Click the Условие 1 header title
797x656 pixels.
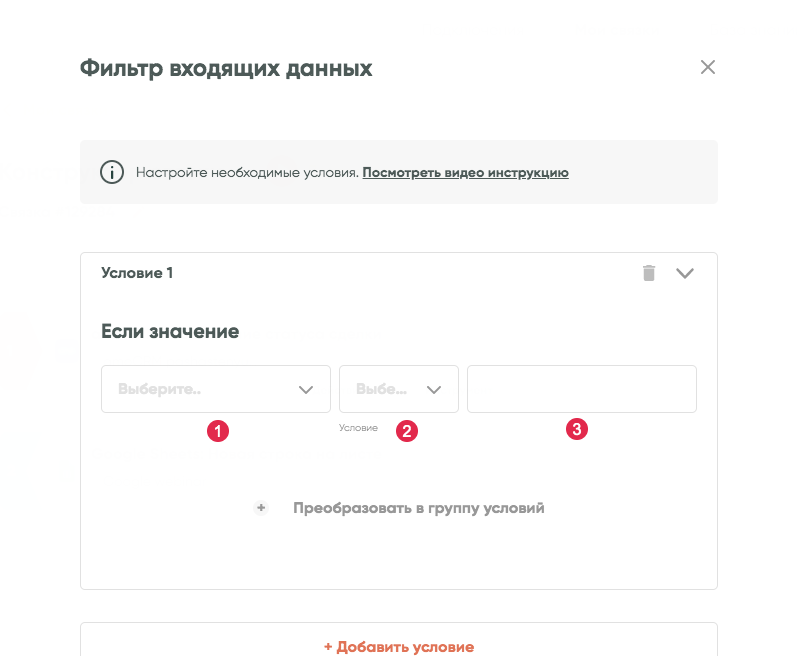[137, 273]
